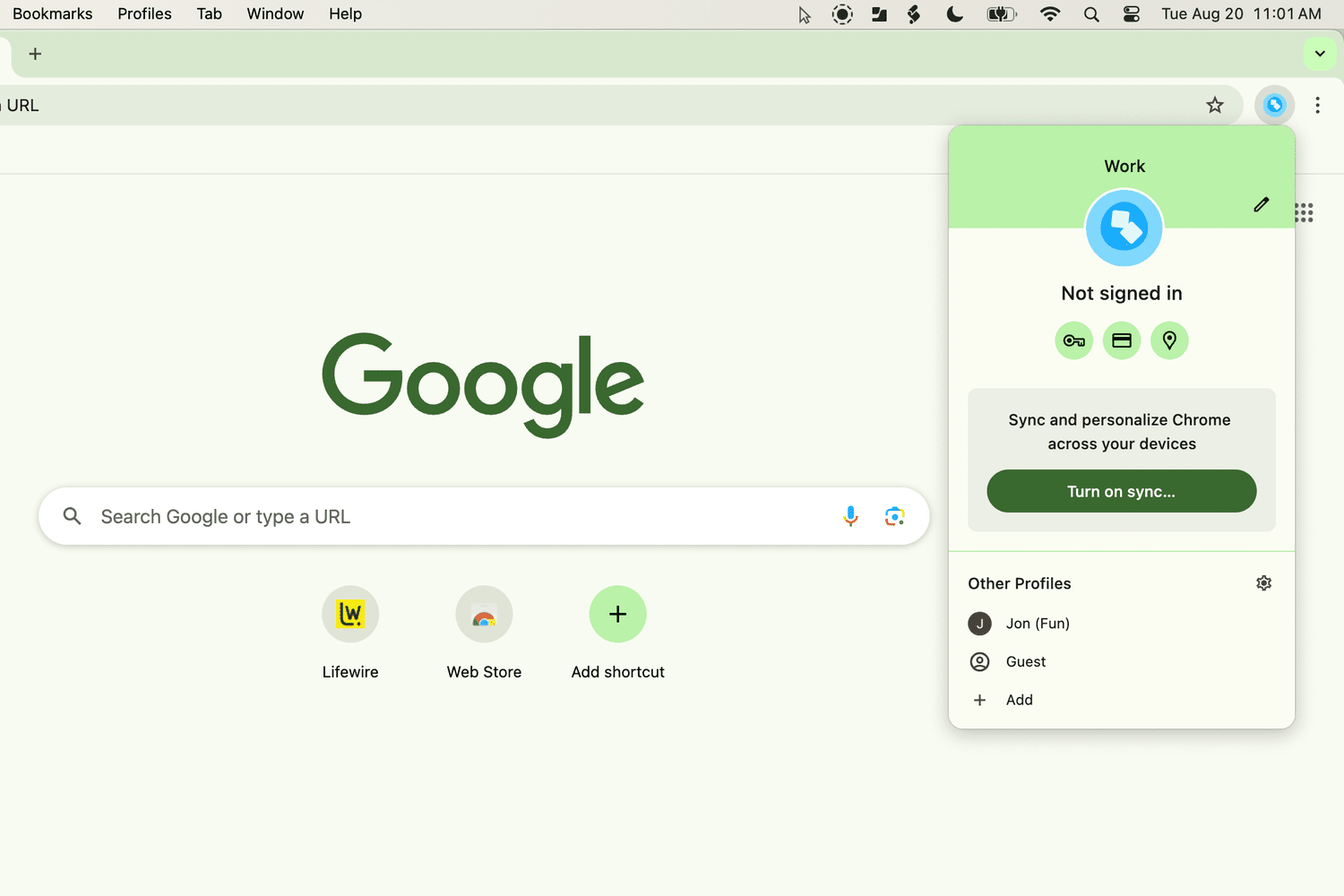Click Turn on sync button
1344x896 pixels.
[x=1121, y=491]
